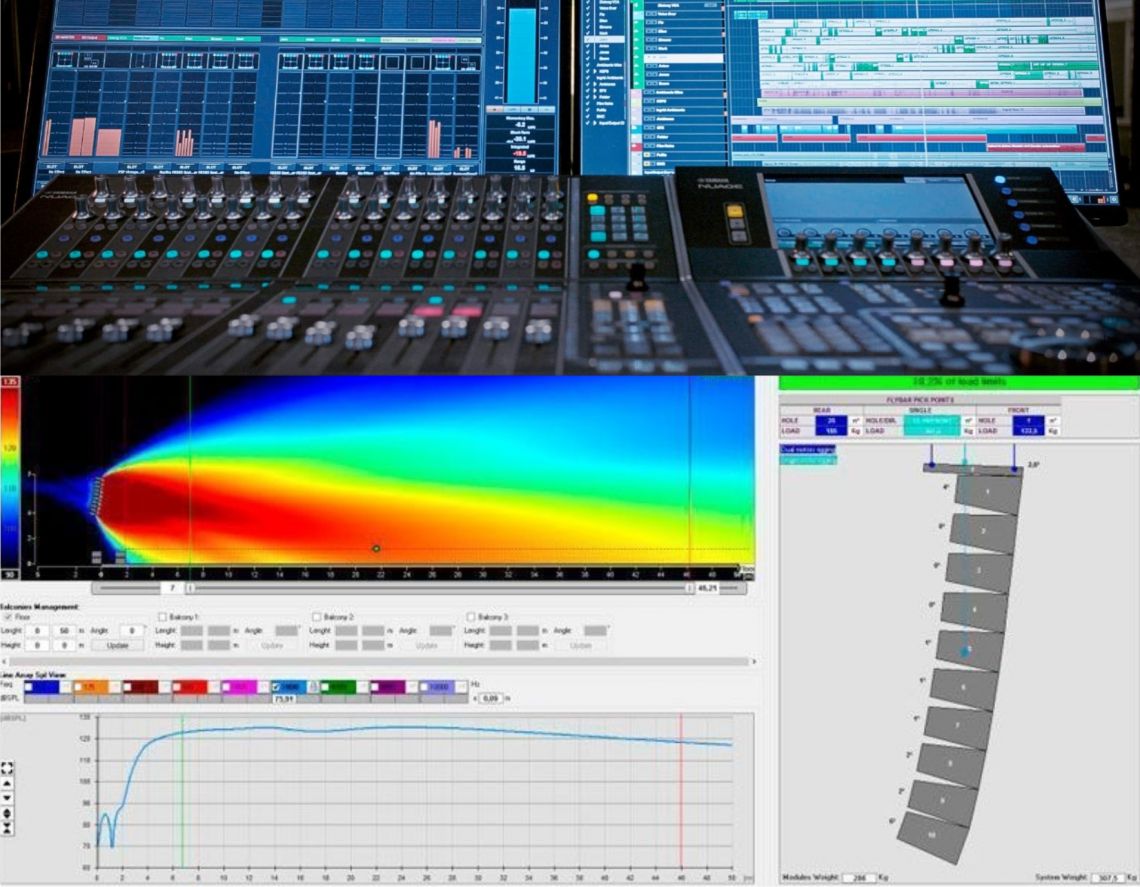1140x887 pixels.
Task: Enable the Balcony 2 checkbox
Action: (x=316, y=617)
